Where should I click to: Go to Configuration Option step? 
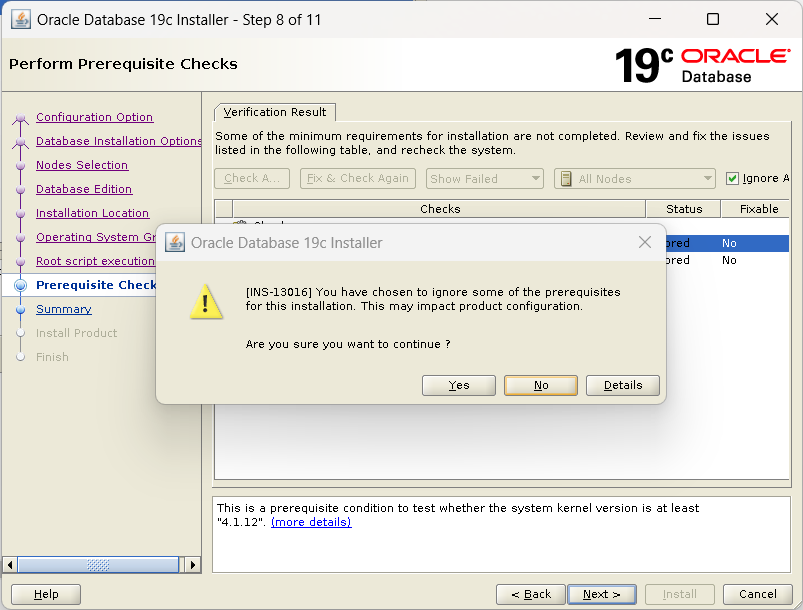(94, 117)
